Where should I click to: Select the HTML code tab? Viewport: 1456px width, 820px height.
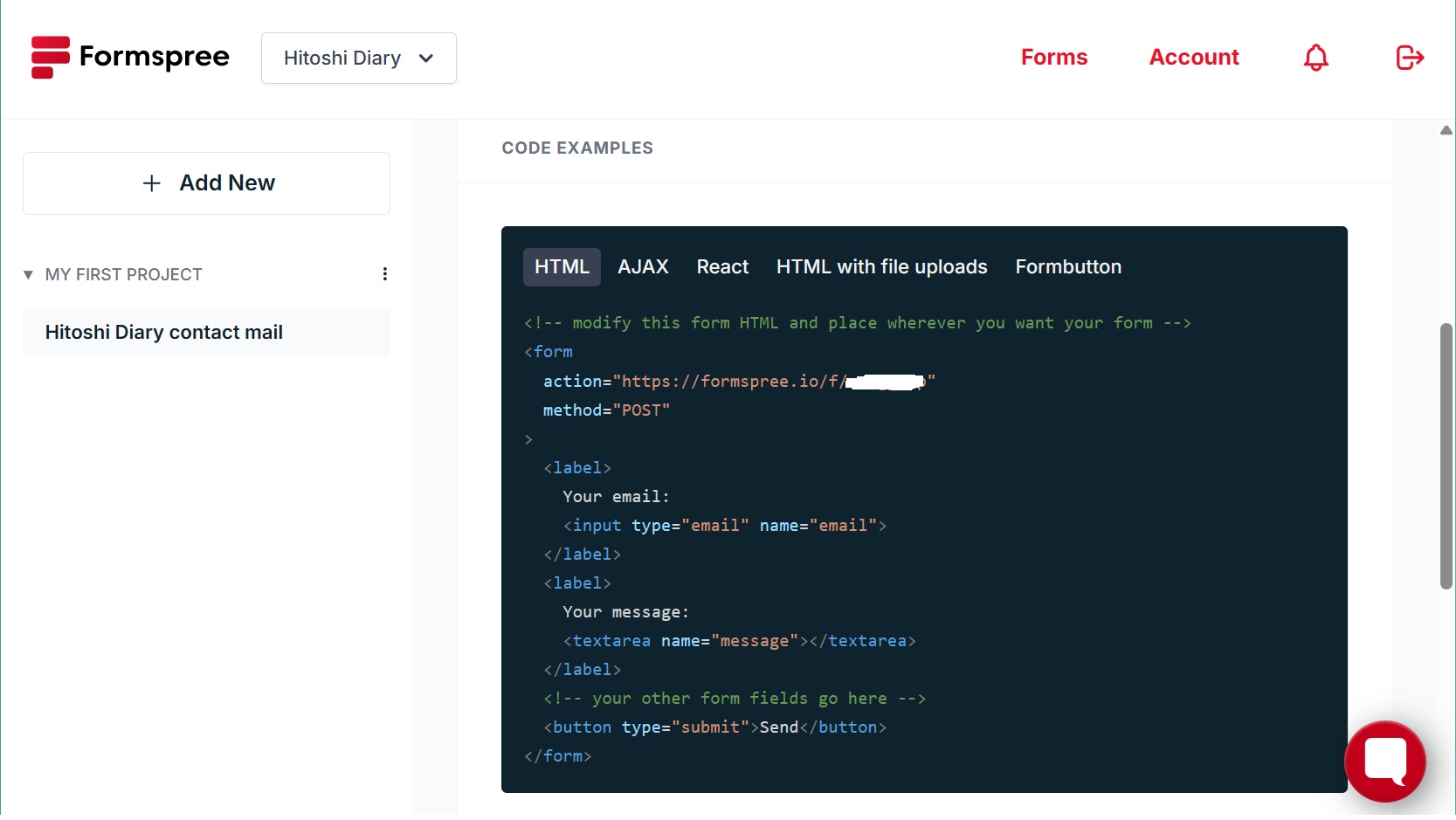point(562,267)
